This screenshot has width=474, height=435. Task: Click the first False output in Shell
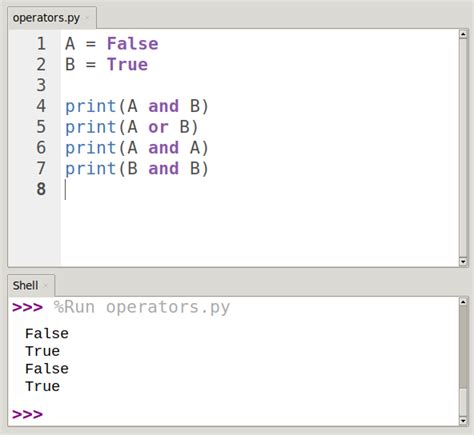coord(47,334)
